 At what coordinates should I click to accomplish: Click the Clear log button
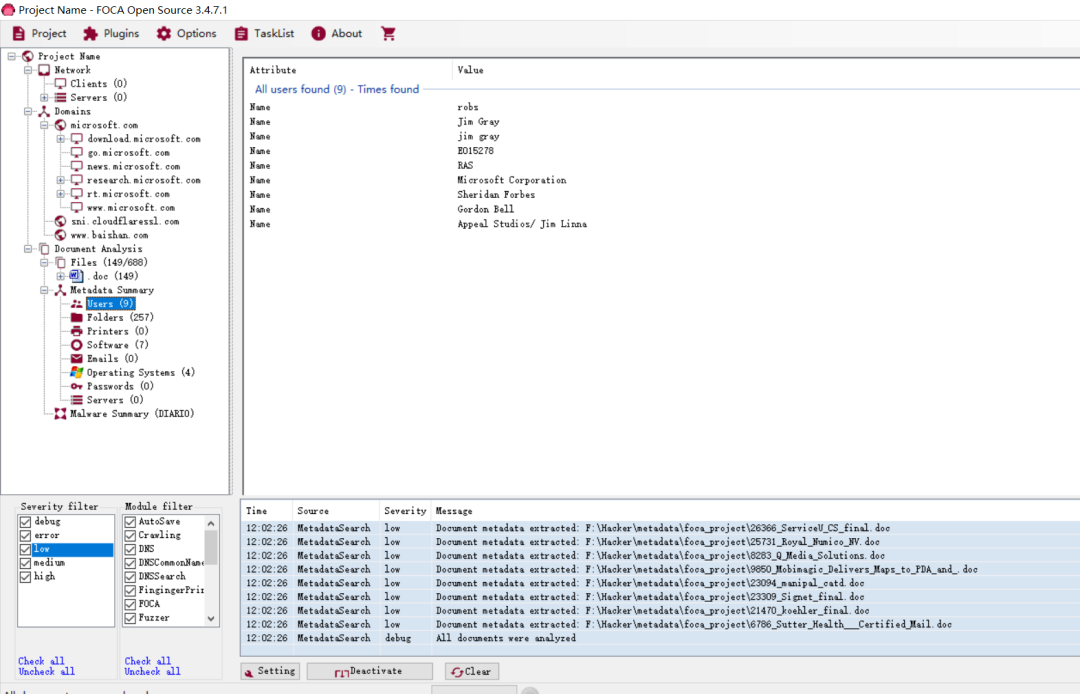point(472,671)
